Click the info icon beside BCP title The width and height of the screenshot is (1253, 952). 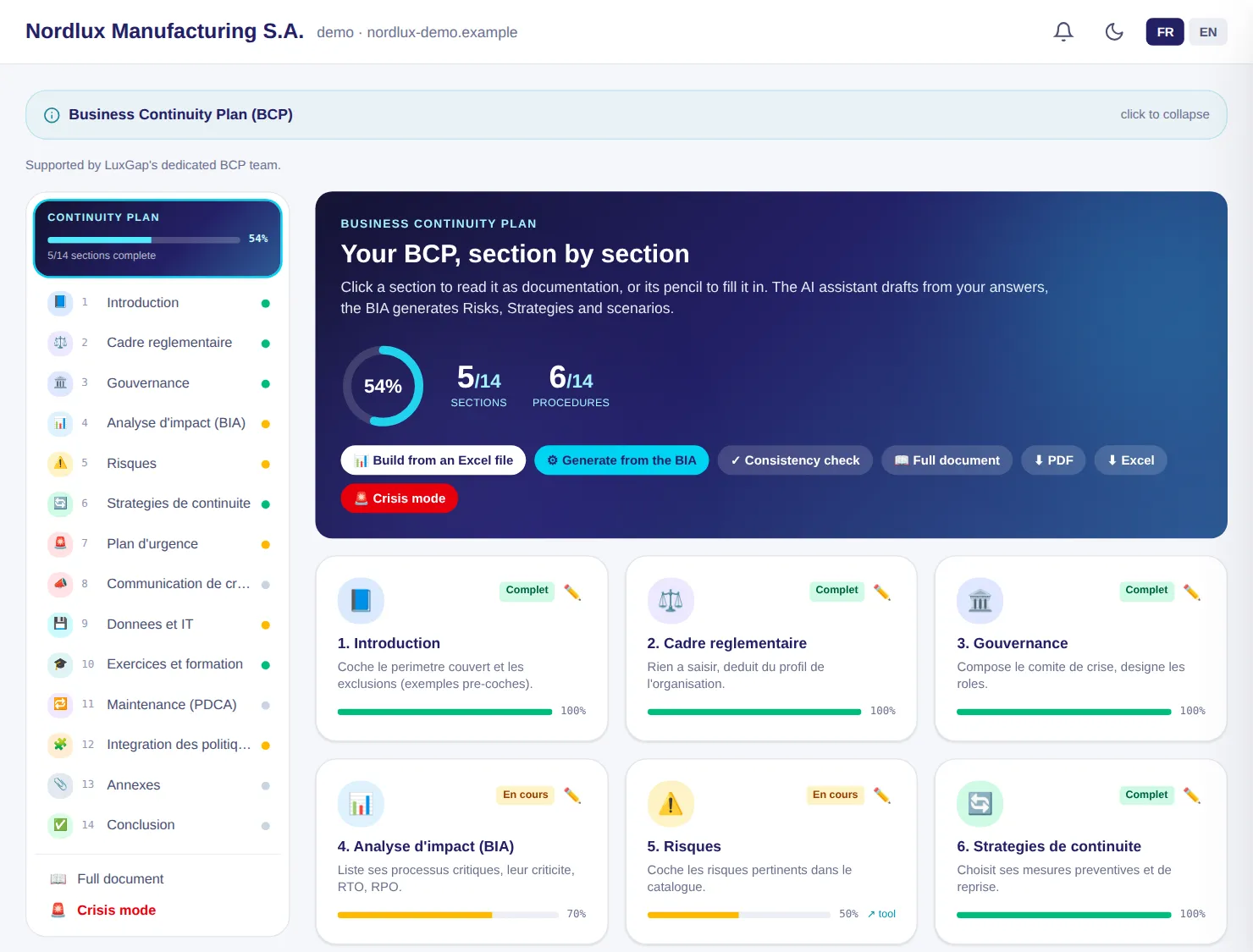point(52,115)
